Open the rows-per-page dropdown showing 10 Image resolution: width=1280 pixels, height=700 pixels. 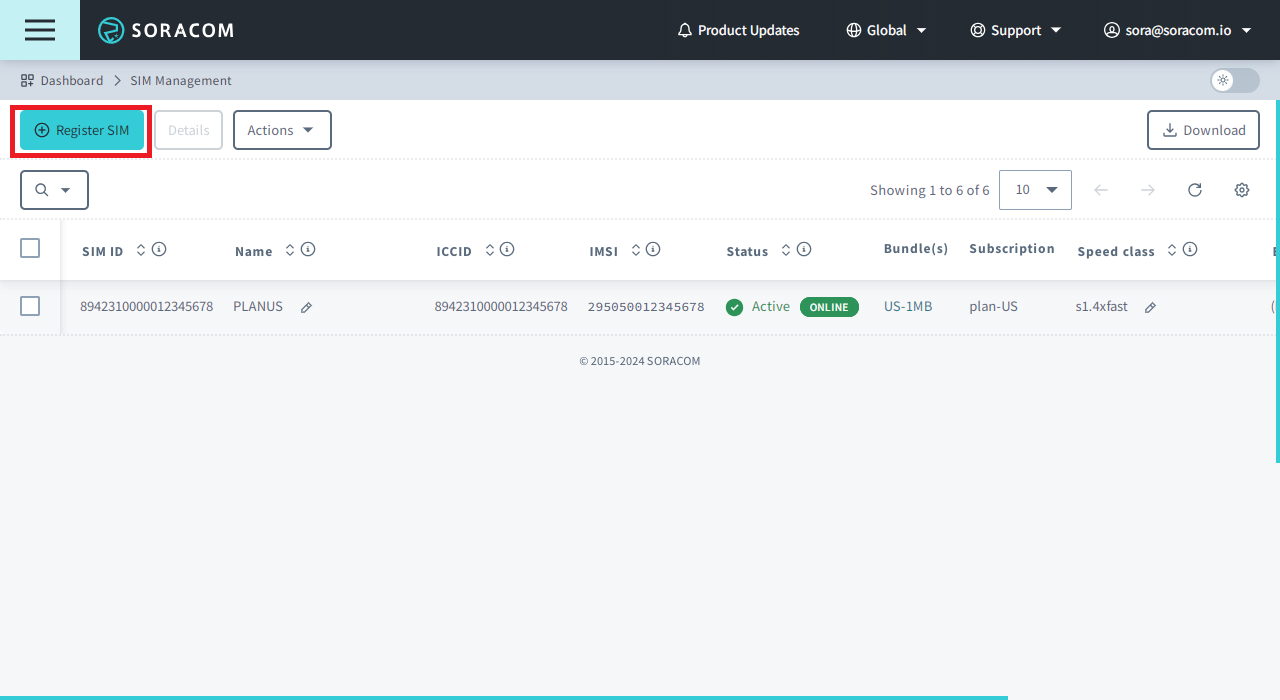coord(1035,190)
